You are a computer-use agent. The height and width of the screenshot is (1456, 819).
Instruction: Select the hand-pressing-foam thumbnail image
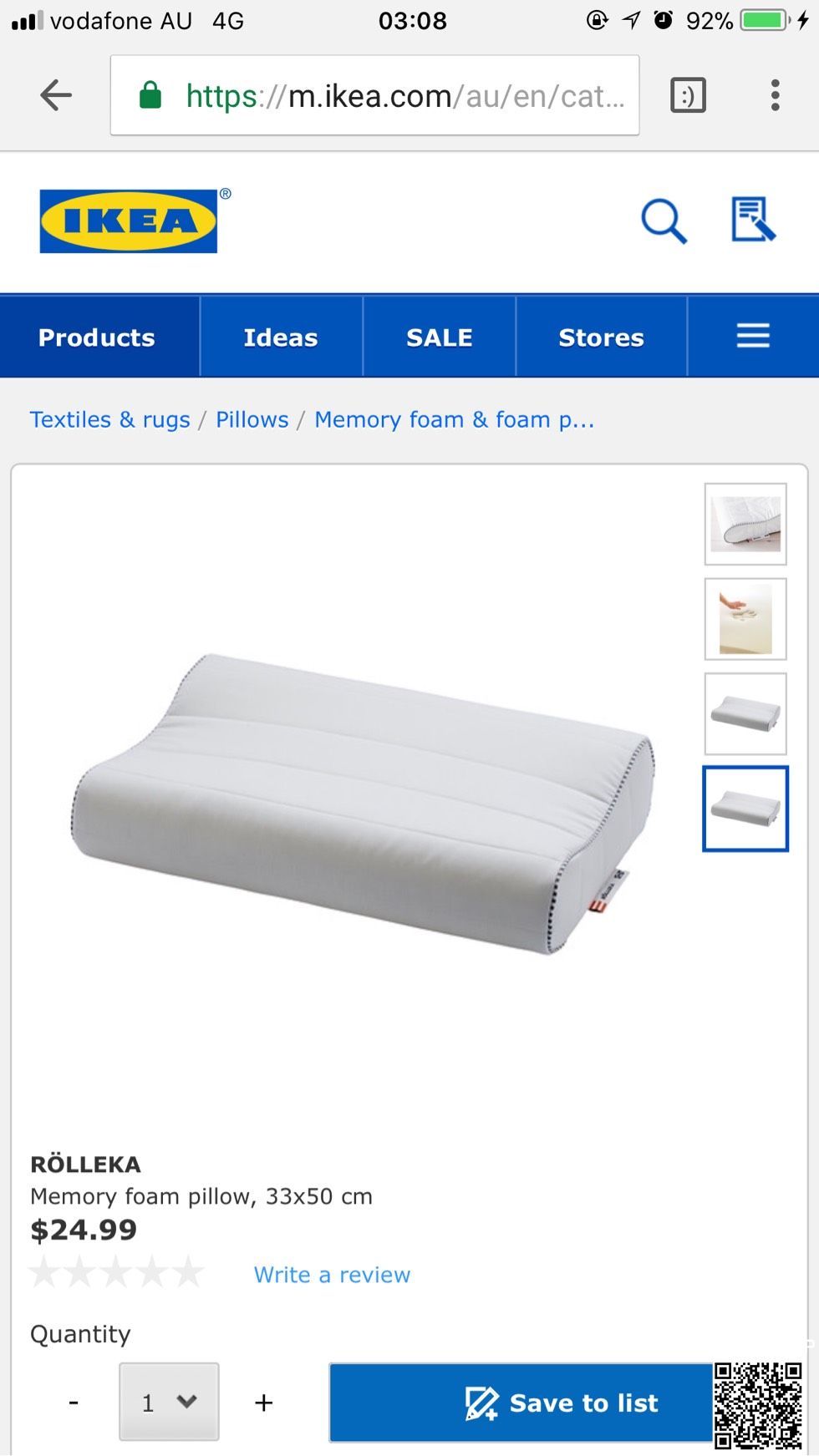tap(745, 619)
